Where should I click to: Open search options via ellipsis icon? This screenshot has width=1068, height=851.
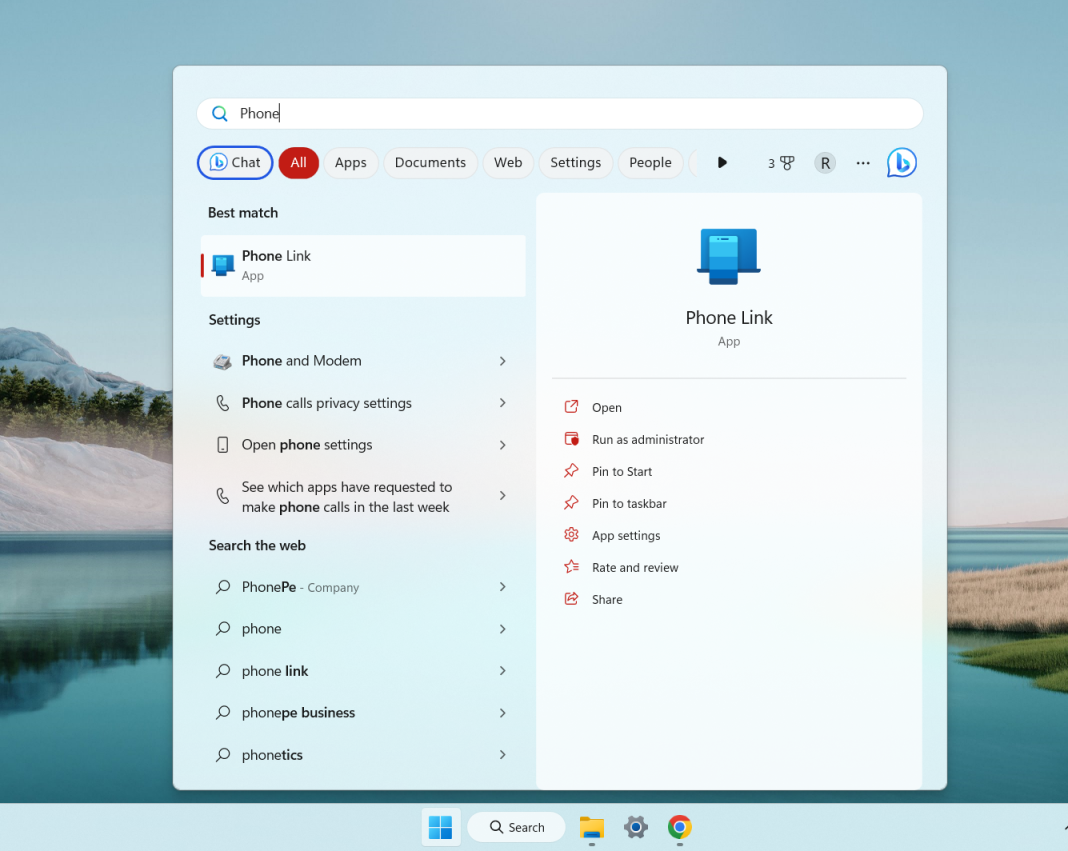(862, 163)
